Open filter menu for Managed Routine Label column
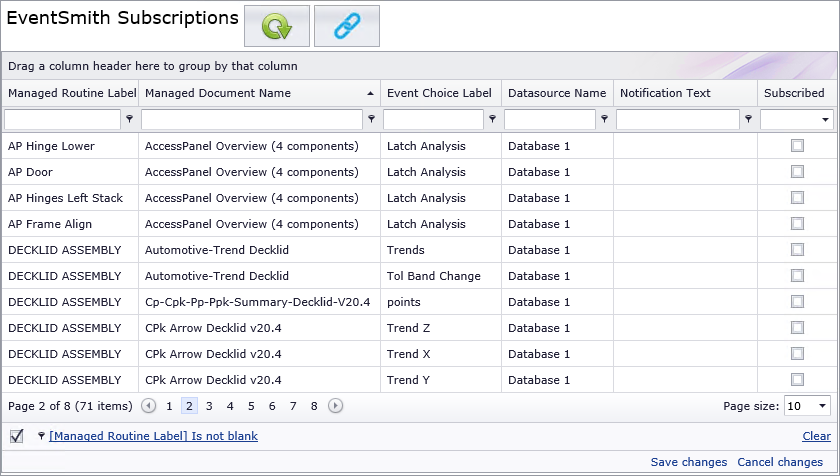The image size is (840, 476). tap(129, 119)
